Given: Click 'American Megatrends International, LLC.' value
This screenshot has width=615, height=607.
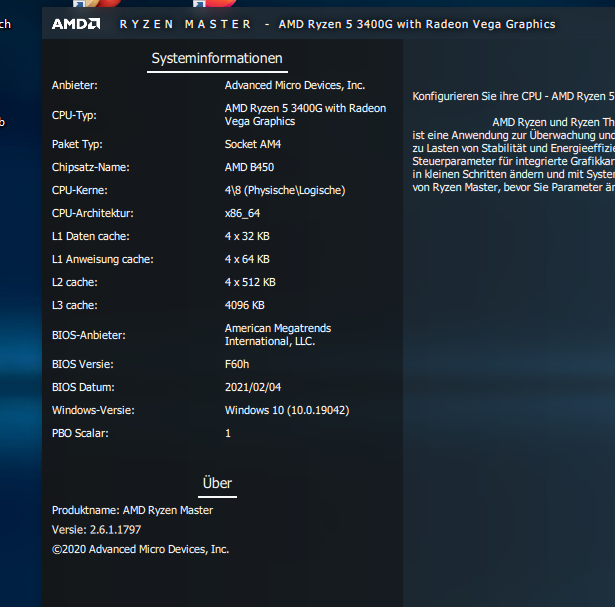Looking at the screenshot, I should tap(278, 334).
